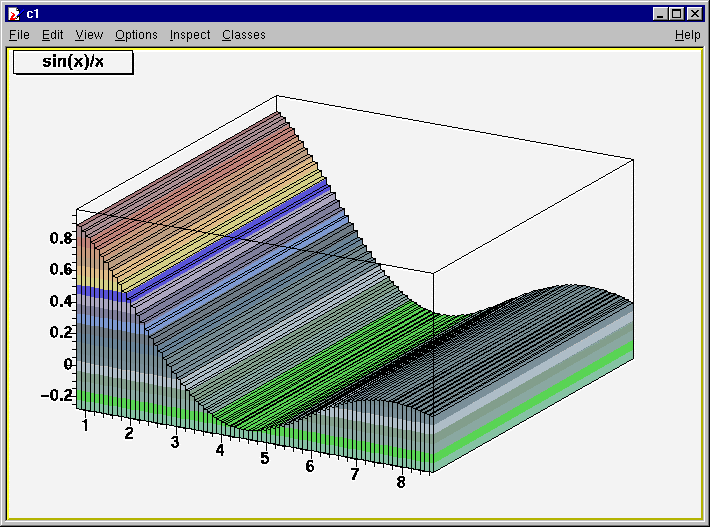The width and height of the screenshot is (710, 527).
Task: Open the Classes menu
Action: (244, 35)
